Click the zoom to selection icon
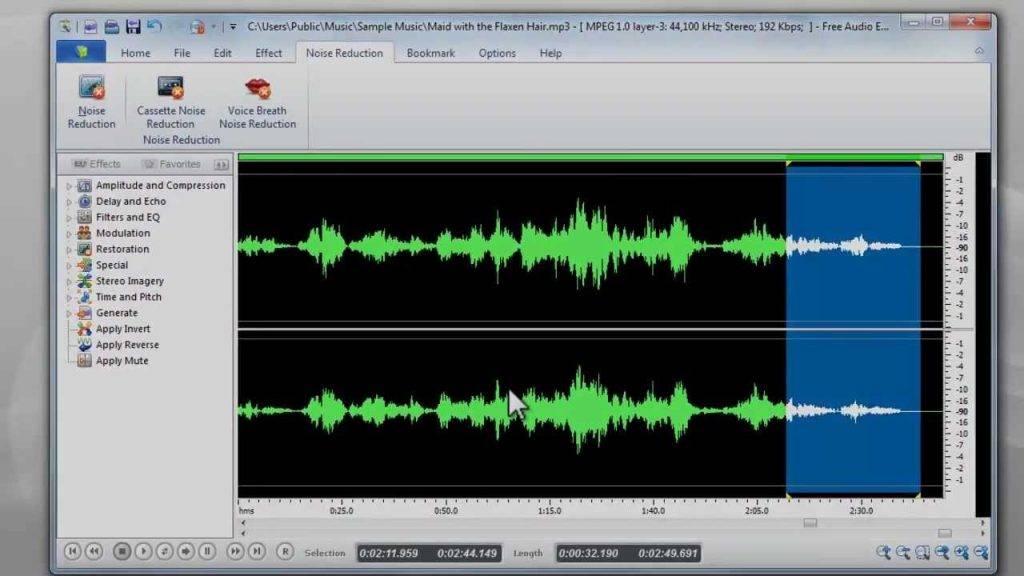Image resolution: width=1024 pixels, height=576 pixels. pos(923,551)
